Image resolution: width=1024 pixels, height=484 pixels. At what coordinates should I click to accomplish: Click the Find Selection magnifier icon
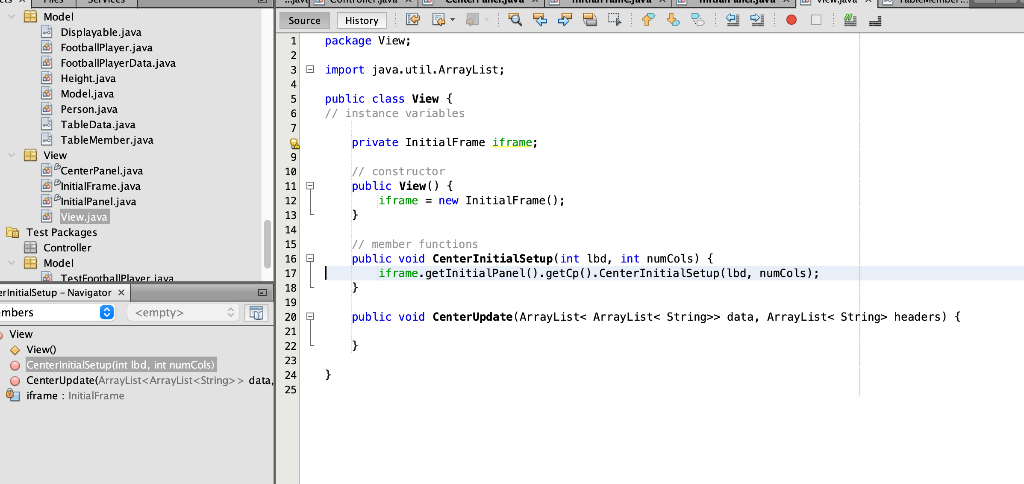tap(515, 20)
